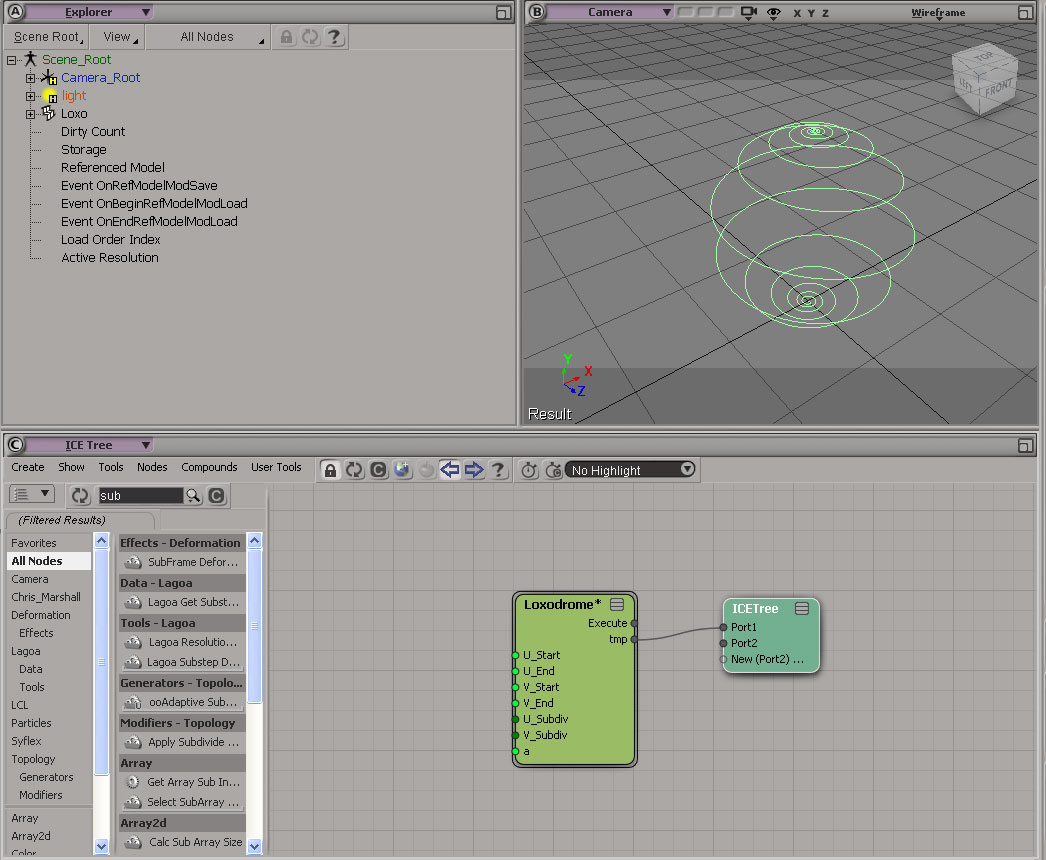The width and height of the screenshot is (1046, 860).
Task: Click the node search field containing sub
Action: 140,496
